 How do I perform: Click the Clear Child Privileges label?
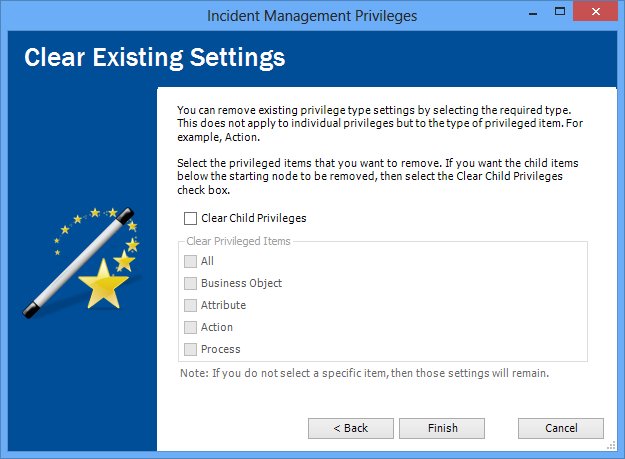(x=254, y=218)
